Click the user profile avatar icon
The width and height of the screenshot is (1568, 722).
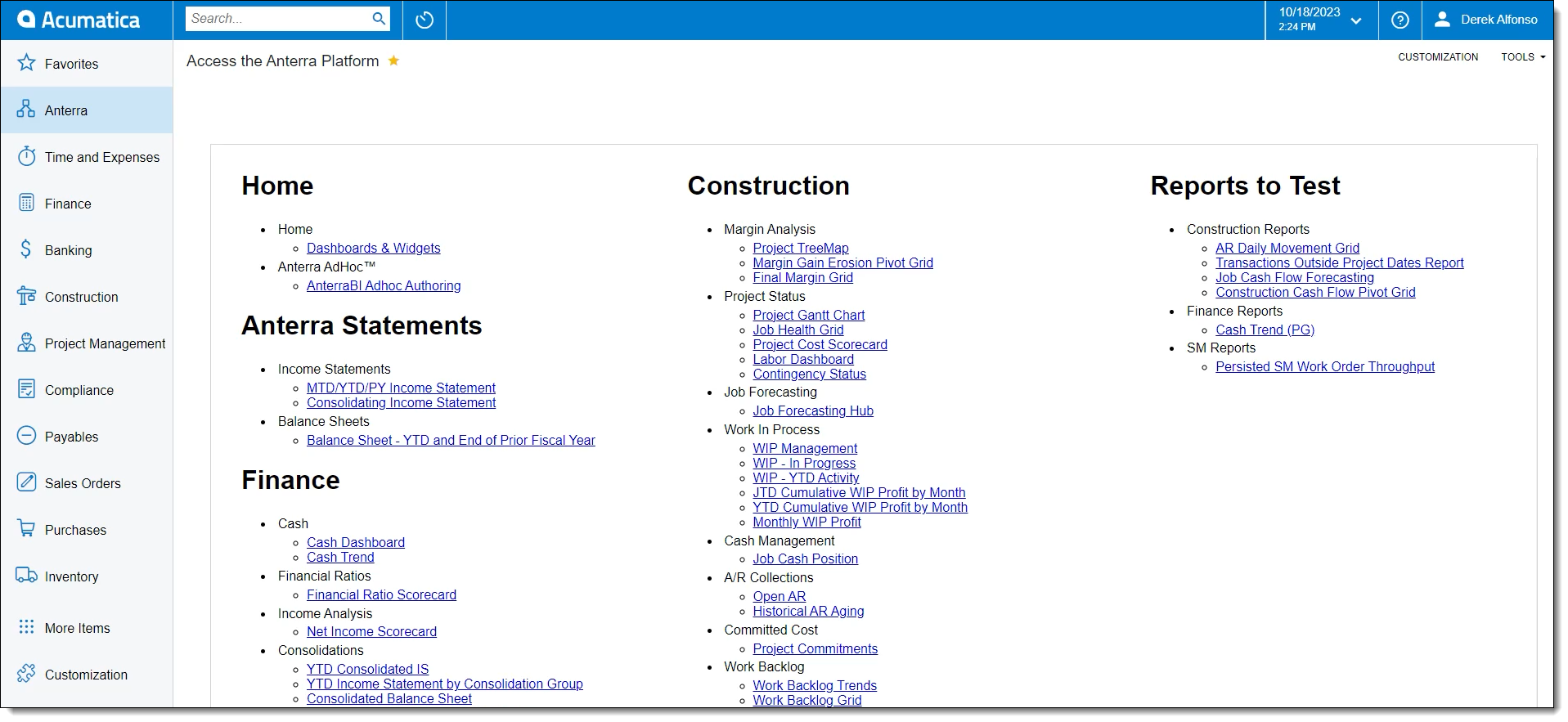[x=1442, y=20]
